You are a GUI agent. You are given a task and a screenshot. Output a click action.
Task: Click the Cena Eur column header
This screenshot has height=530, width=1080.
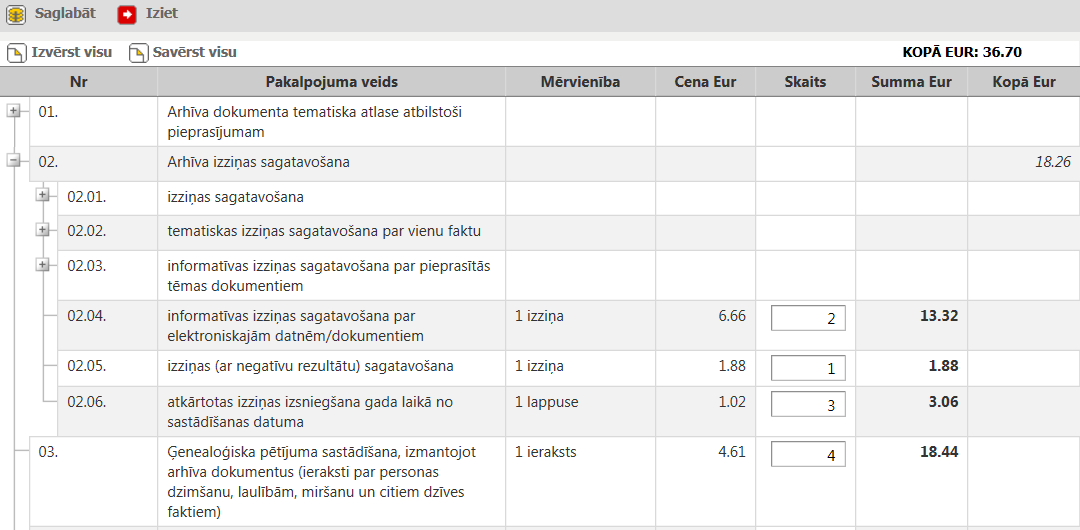tap(705, 82)
